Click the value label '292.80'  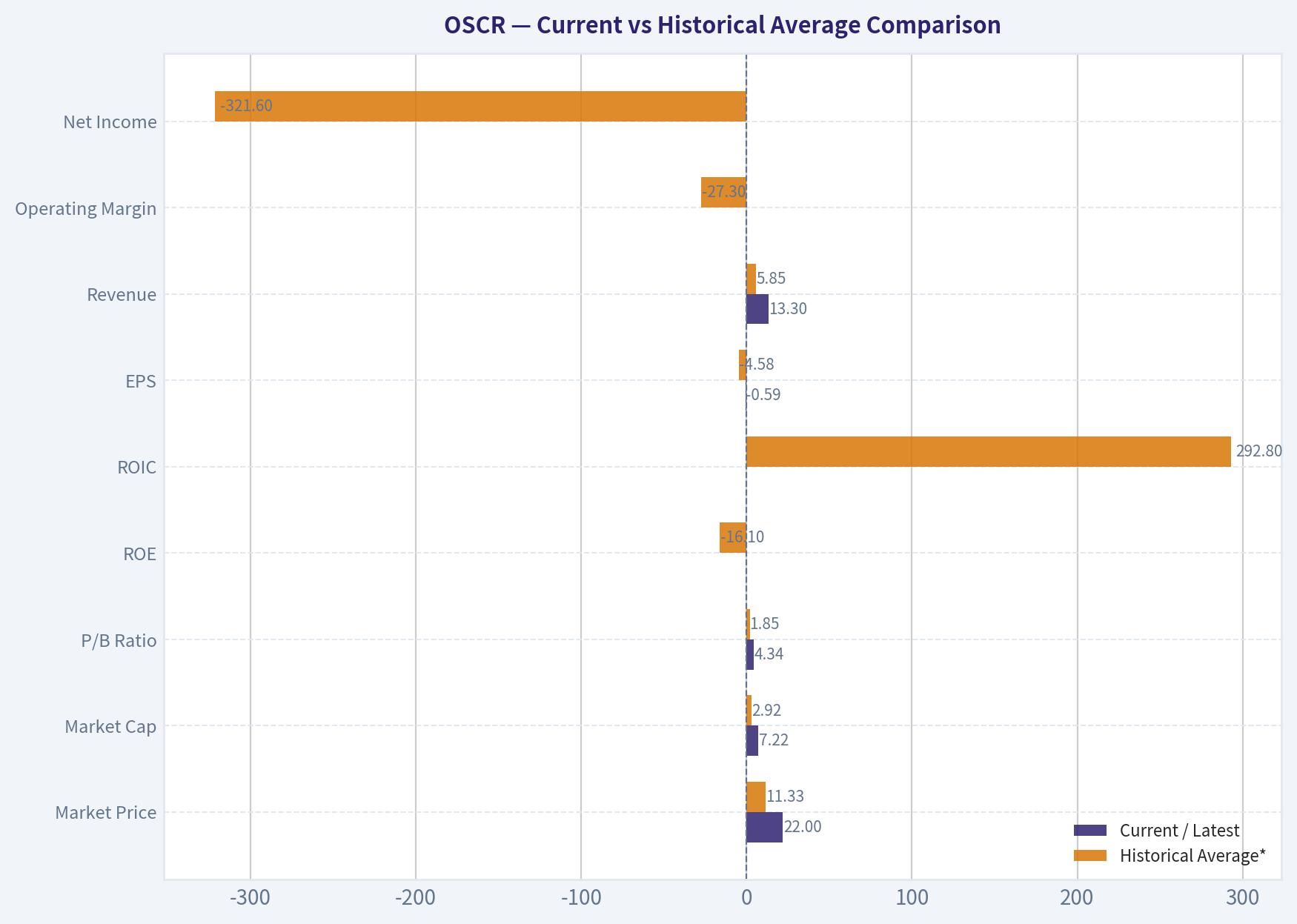click(x=1258, y=451)
